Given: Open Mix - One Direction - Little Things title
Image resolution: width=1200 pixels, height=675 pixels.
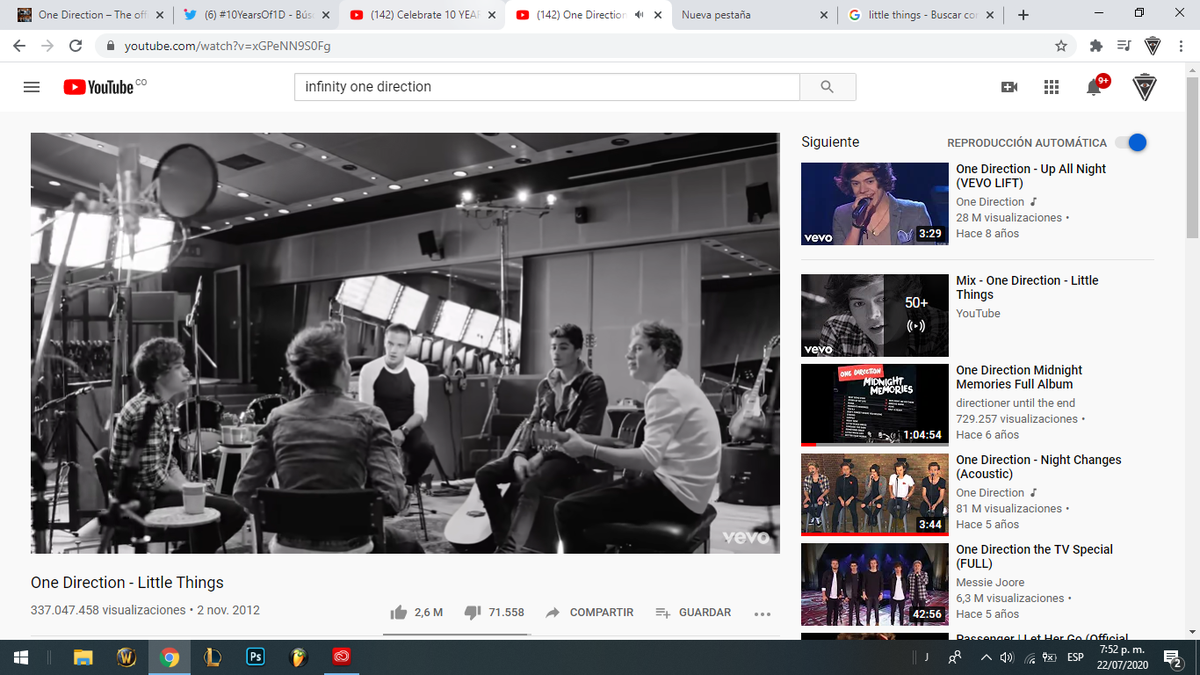Looking at the screenshot, I should tap(1027, 288).
